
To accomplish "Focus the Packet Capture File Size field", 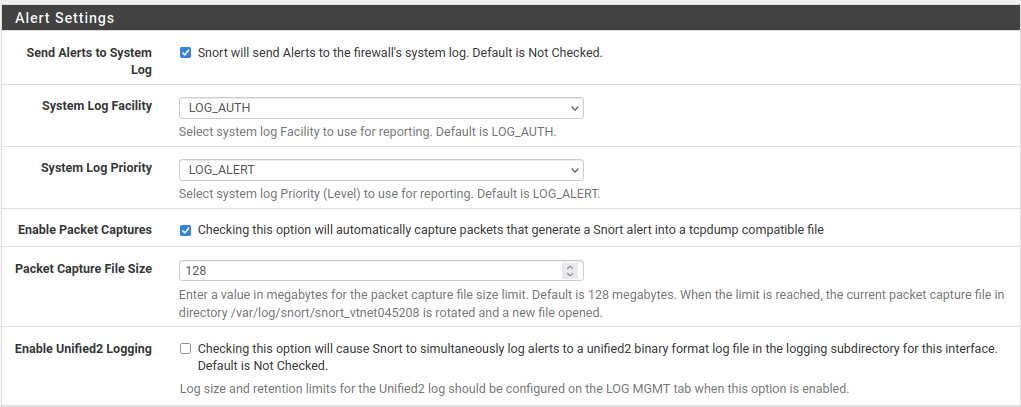I will tap(370, 271).
